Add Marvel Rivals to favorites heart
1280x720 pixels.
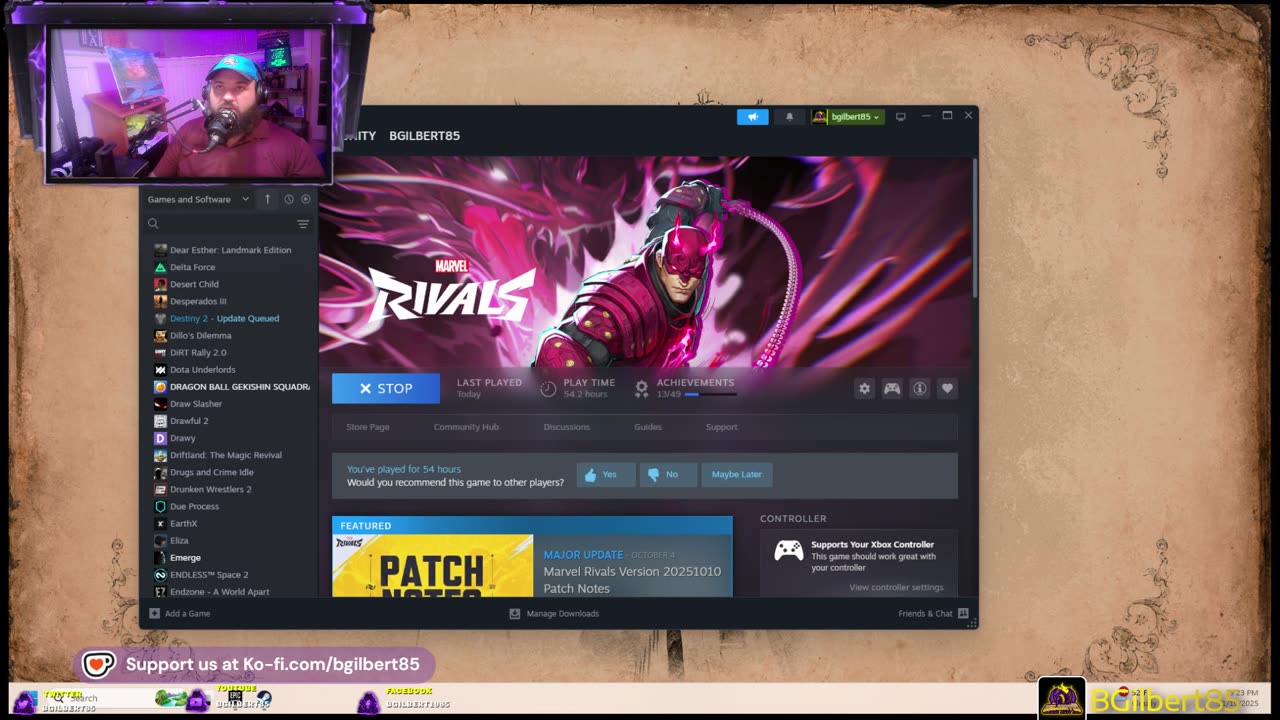click(947, 389)
